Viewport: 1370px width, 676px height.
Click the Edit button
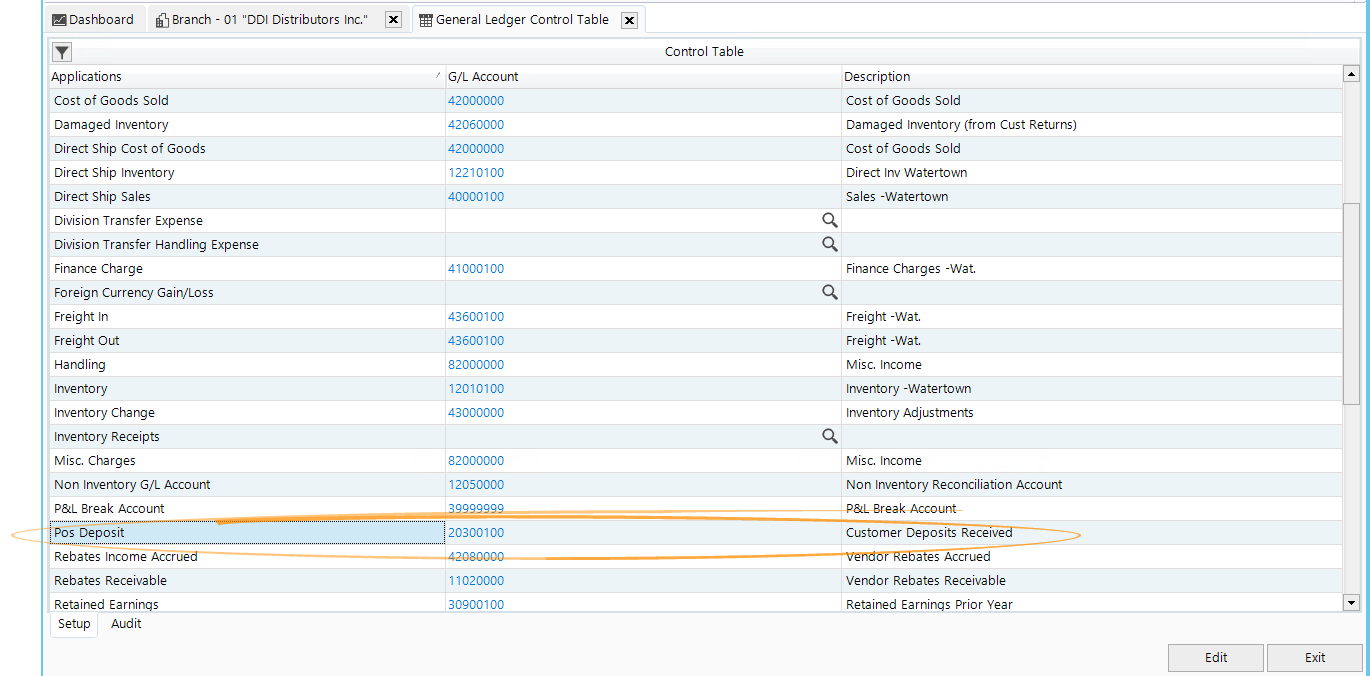tap(1215, 657)
